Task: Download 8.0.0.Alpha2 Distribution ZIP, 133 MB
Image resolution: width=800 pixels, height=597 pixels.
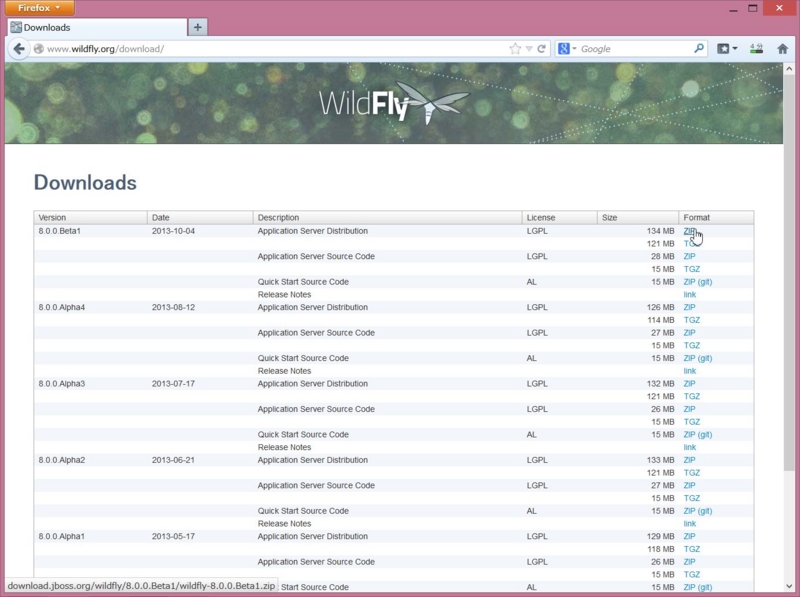Action: pyautogui.click(x=689, y=460)
